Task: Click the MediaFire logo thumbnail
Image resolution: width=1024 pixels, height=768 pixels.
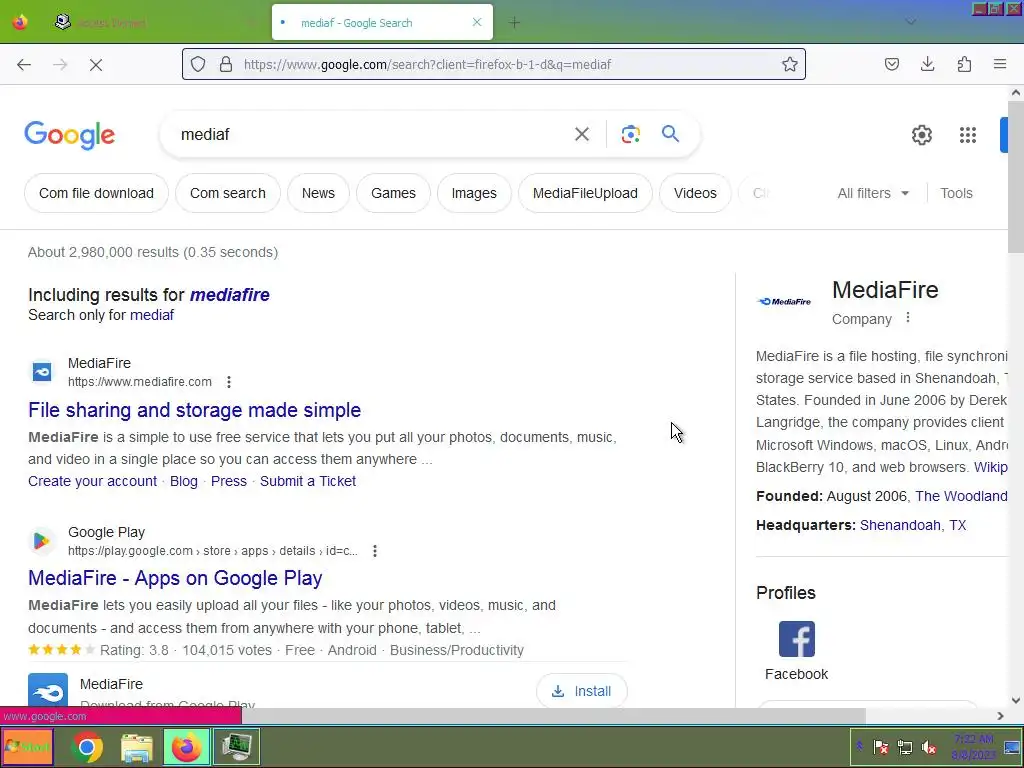Action: [784, 302]
